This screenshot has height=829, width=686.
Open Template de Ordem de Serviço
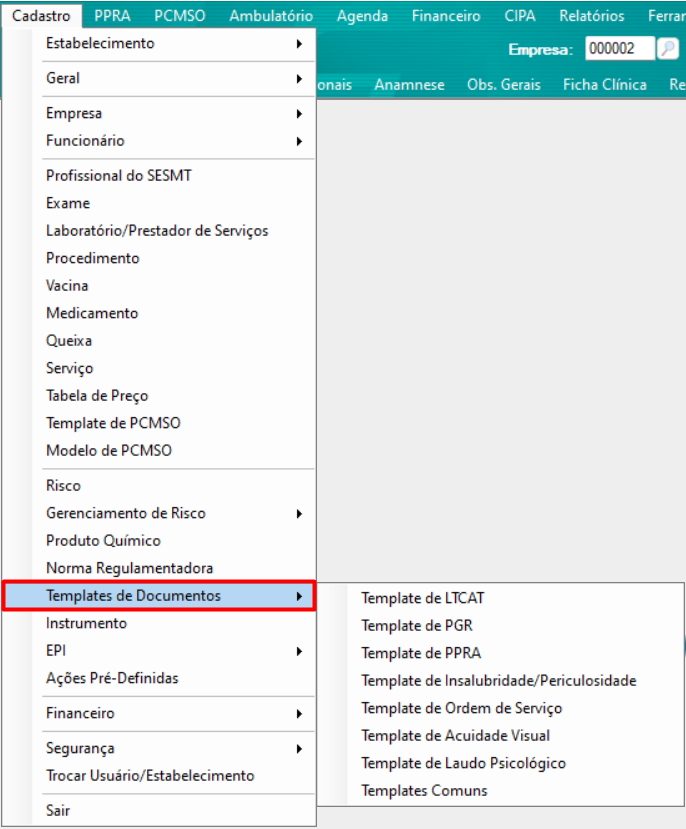click(500, 708)
